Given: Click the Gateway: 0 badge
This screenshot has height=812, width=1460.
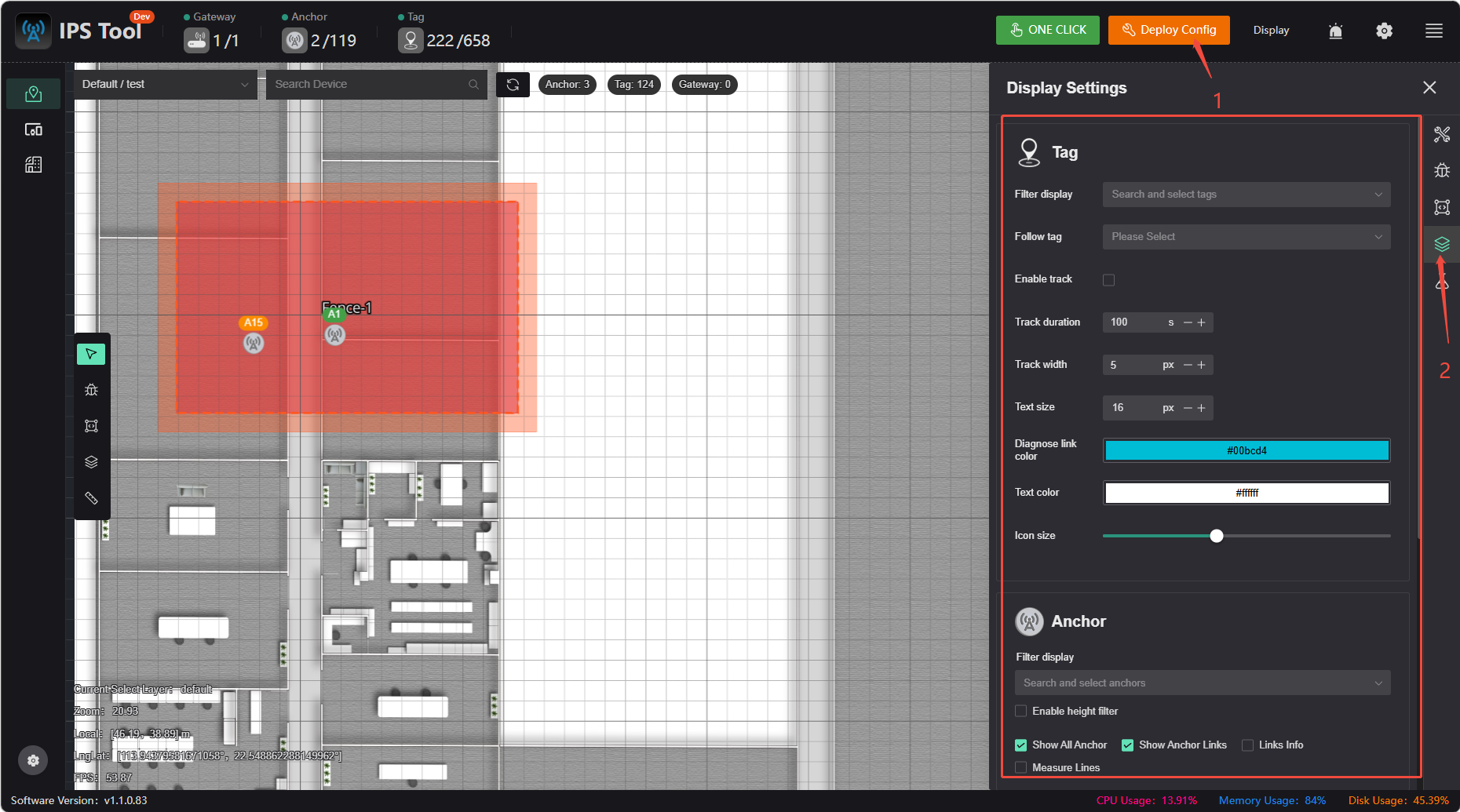Looking at the screenshot, I should tap(705, 85).
